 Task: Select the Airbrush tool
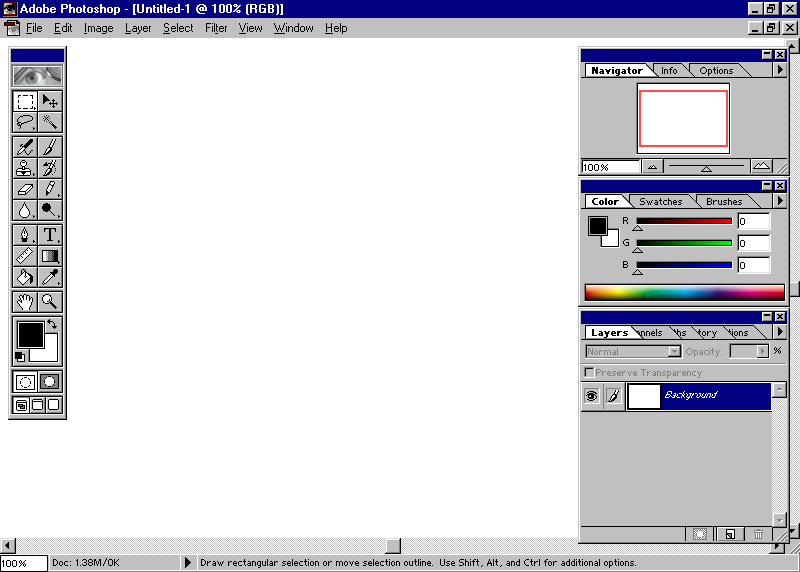24,147
